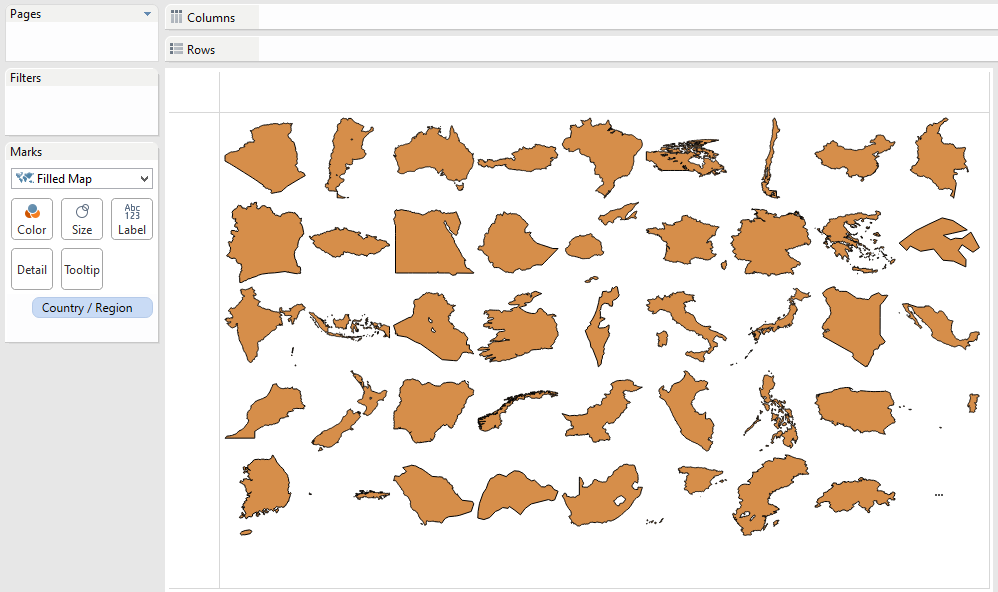The width and height of the screenshot is (998, 592).
Task: Click the Color button in Marks card
Action: [x=32, y=218]
